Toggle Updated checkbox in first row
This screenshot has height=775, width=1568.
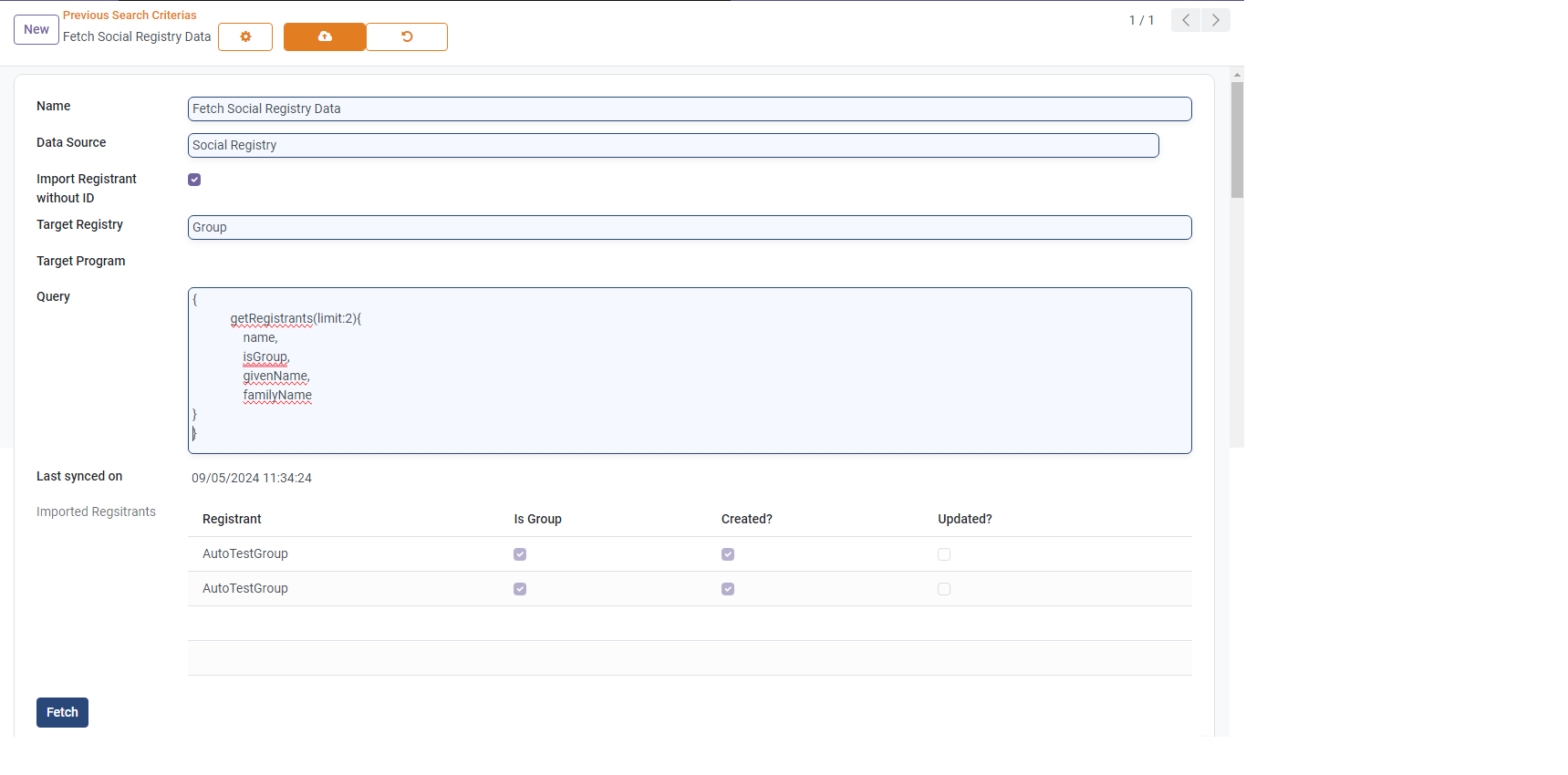pos(944,554)
